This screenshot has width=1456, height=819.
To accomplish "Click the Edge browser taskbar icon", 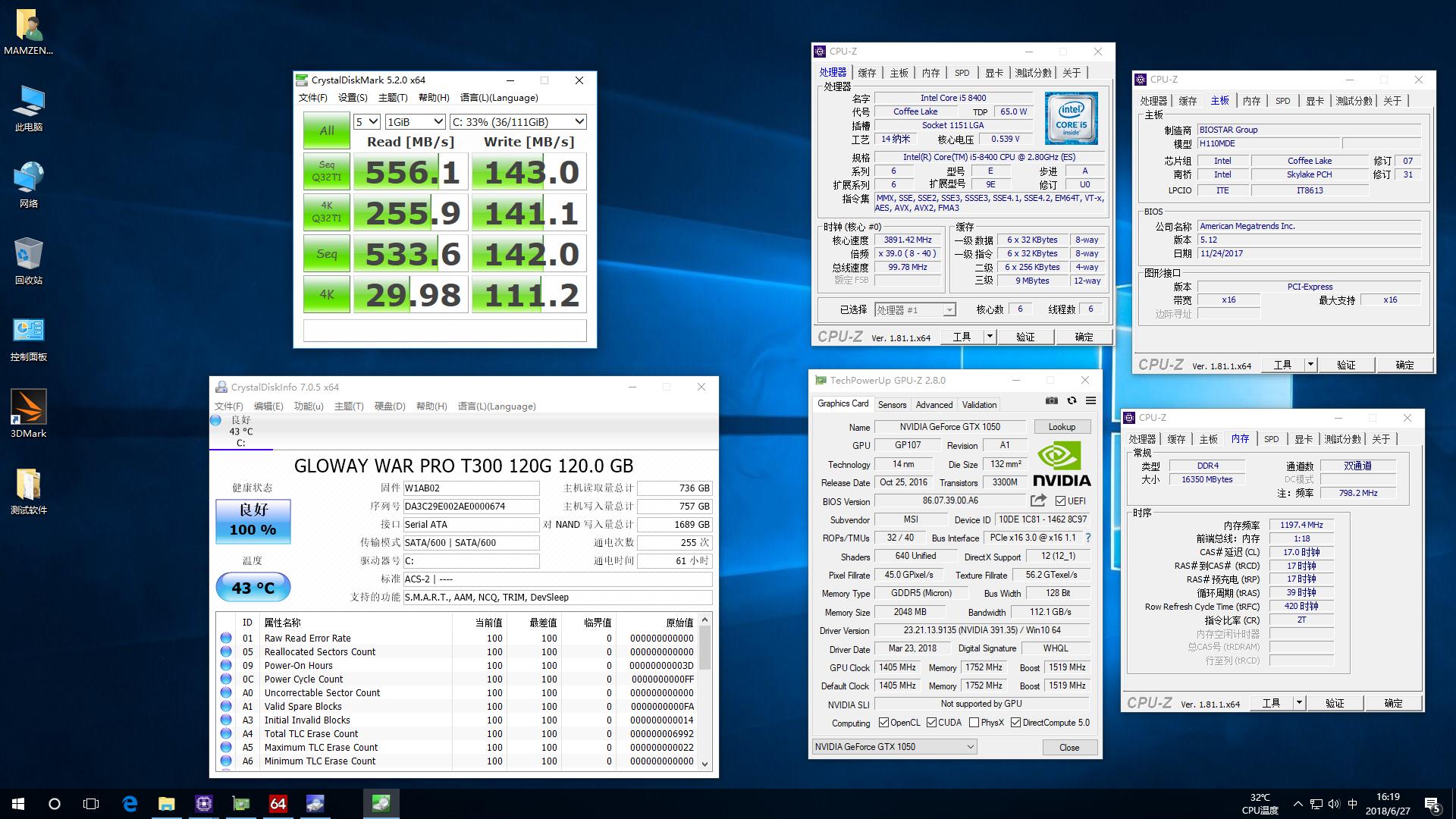I will tap(130, 804).
